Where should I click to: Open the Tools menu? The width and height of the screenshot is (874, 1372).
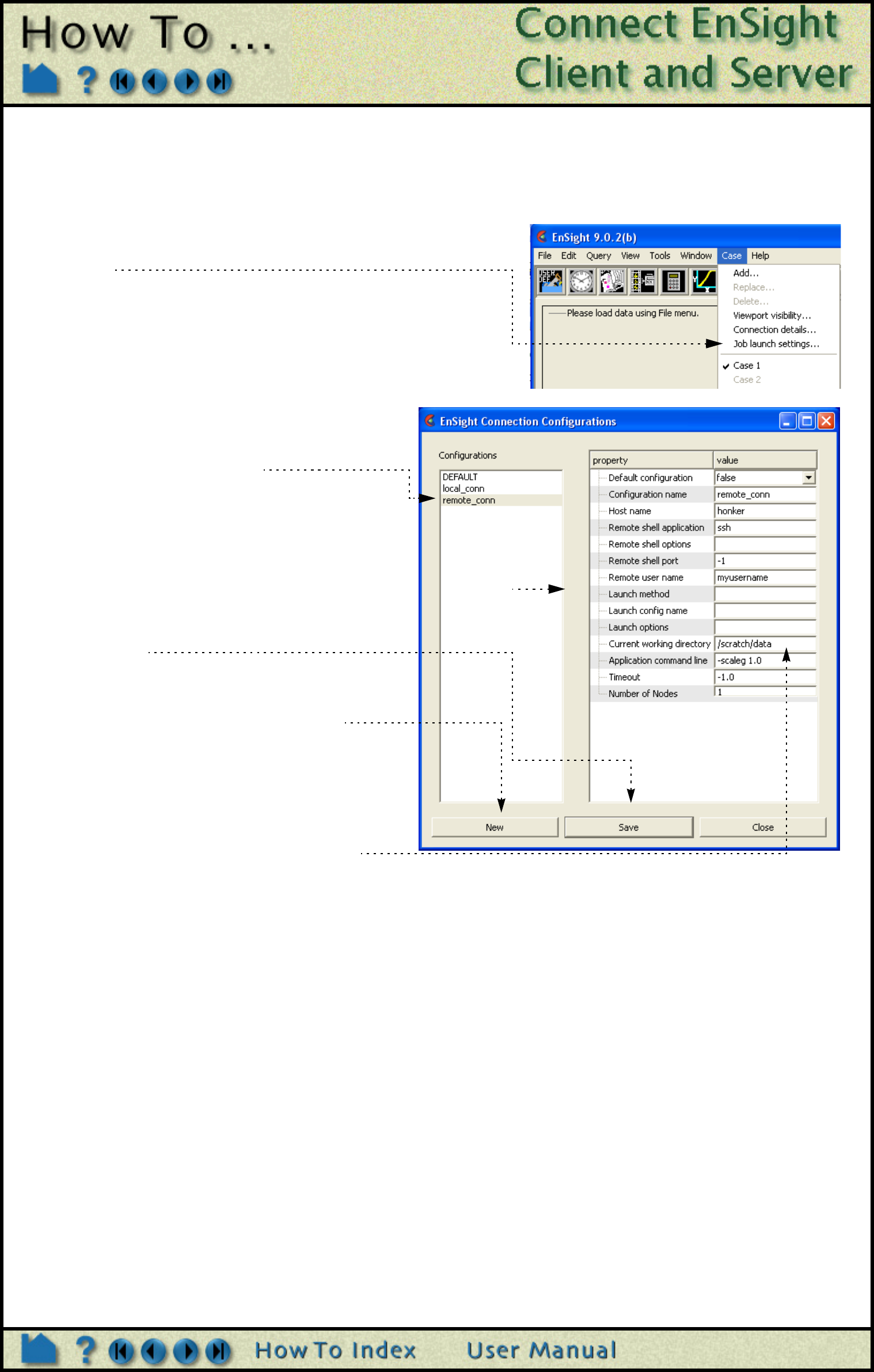click(x=660, y=256)
